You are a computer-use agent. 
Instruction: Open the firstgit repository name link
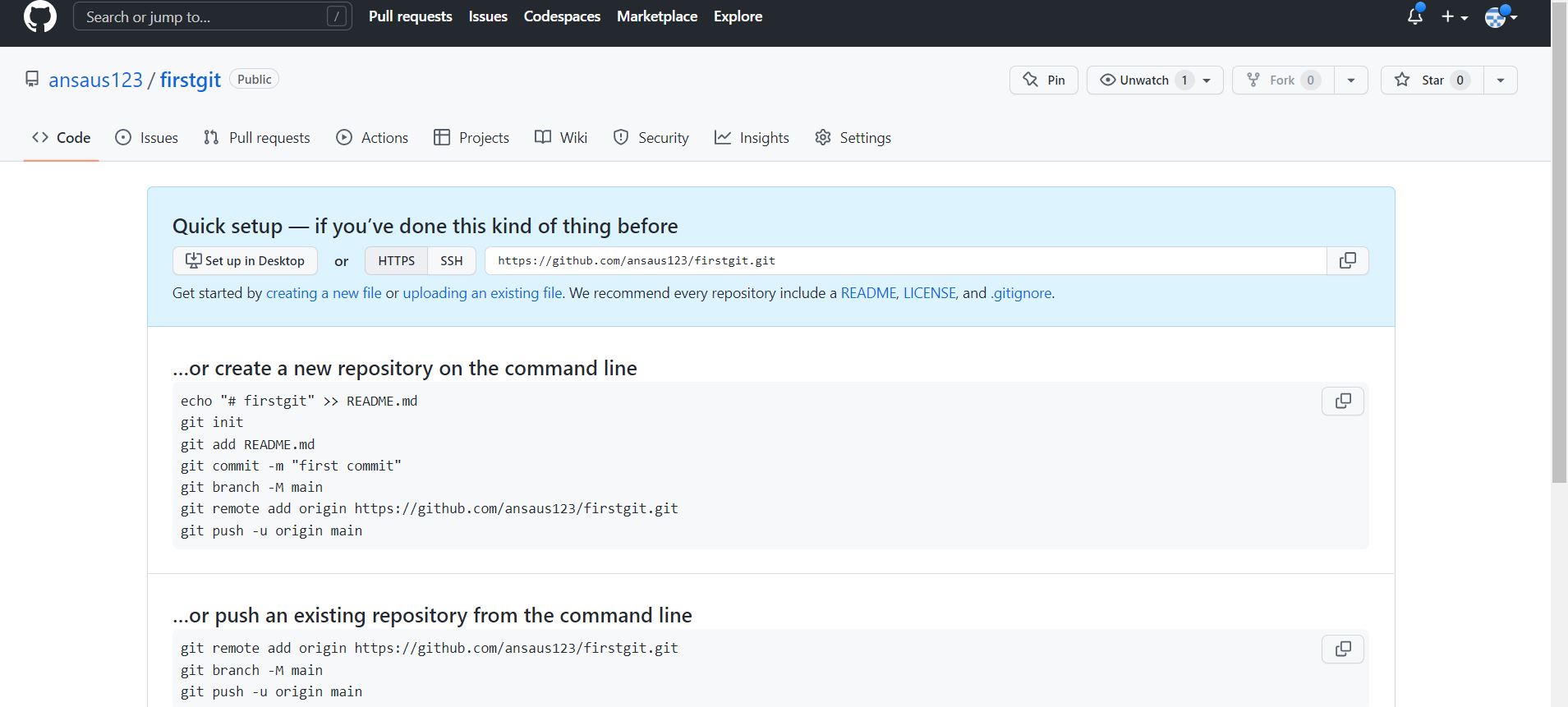(191, 80)
